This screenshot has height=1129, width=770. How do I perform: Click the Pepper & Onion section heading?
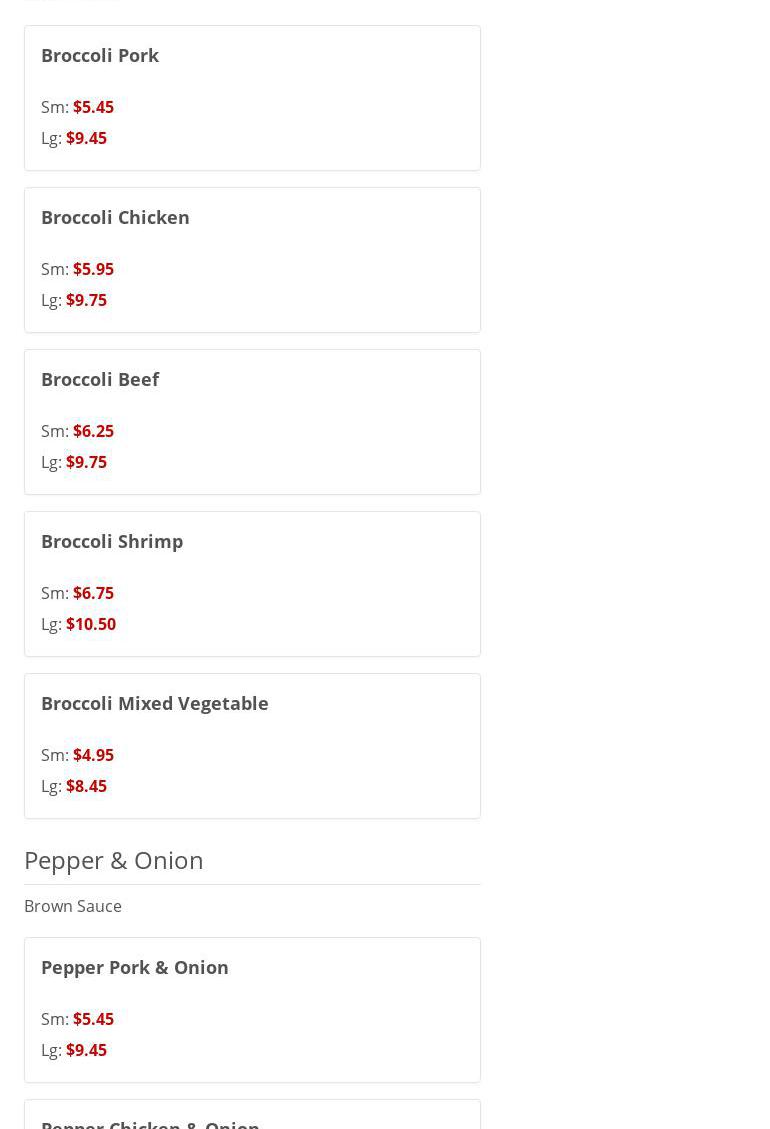114,860
